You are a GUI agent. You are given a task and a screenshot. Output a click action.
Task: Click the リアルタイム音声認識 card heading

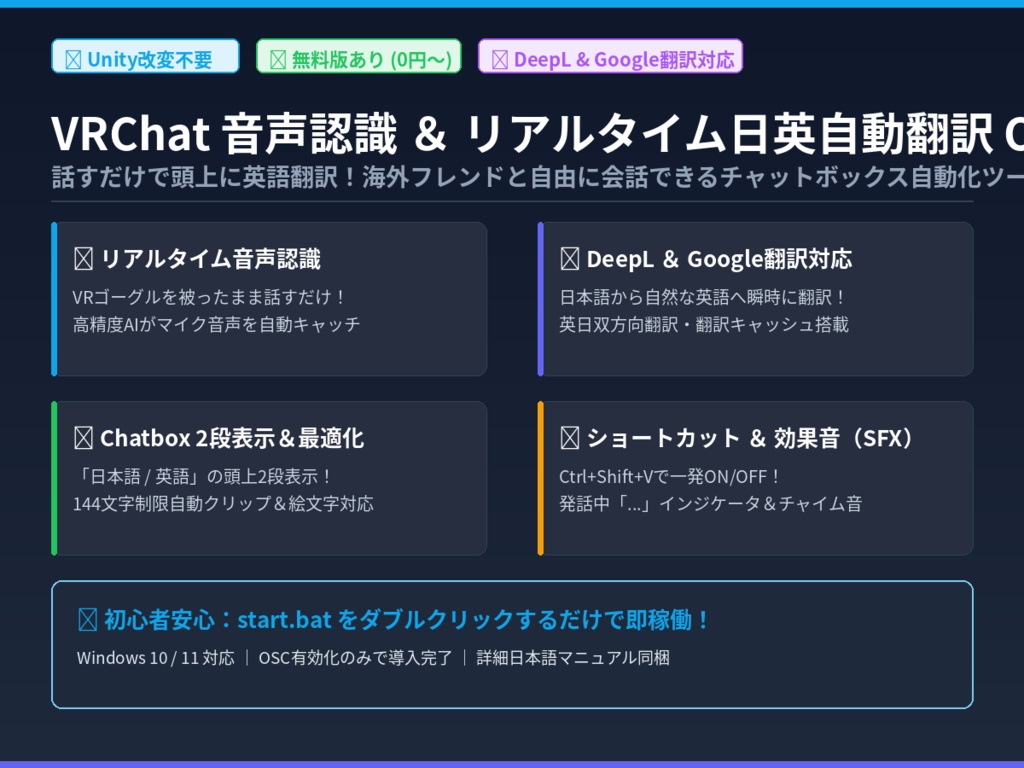click(x=210, y=259)
